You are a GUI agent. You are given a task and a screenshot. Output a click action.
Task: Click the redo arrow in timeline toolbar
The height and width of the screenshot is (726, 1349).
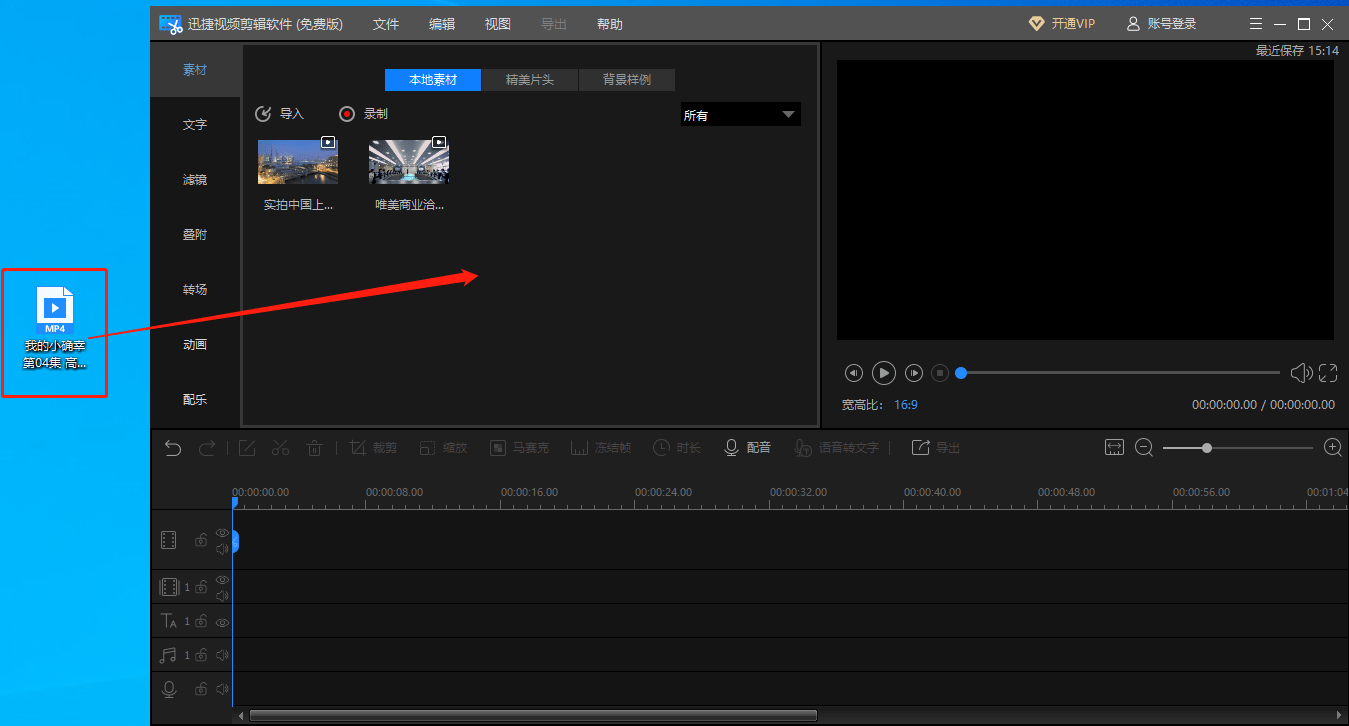(207, 448)
